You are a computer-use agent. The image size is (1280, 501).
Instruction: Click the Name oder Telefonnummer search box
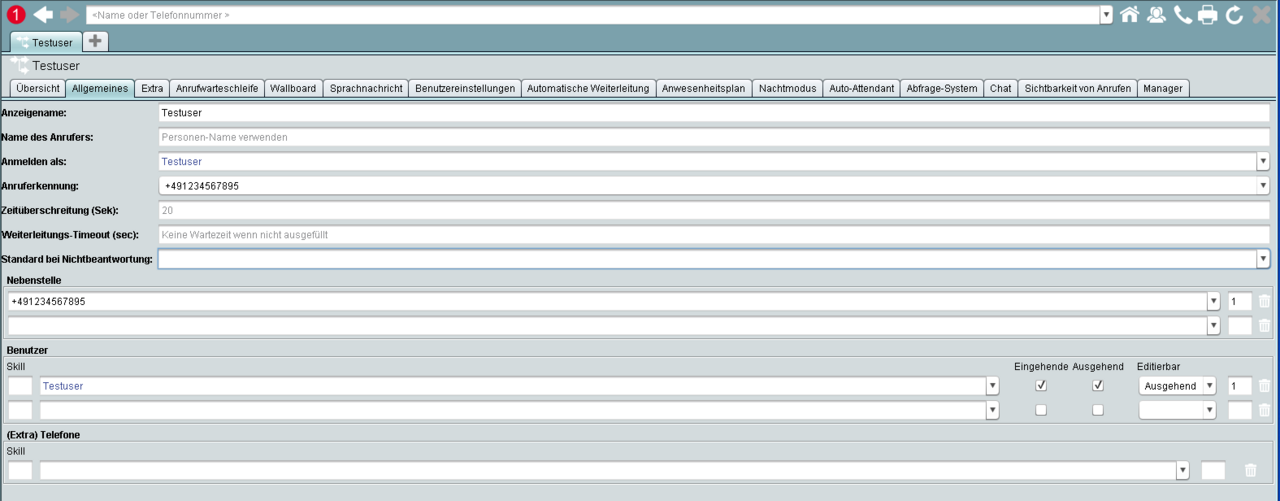[592, 15]
